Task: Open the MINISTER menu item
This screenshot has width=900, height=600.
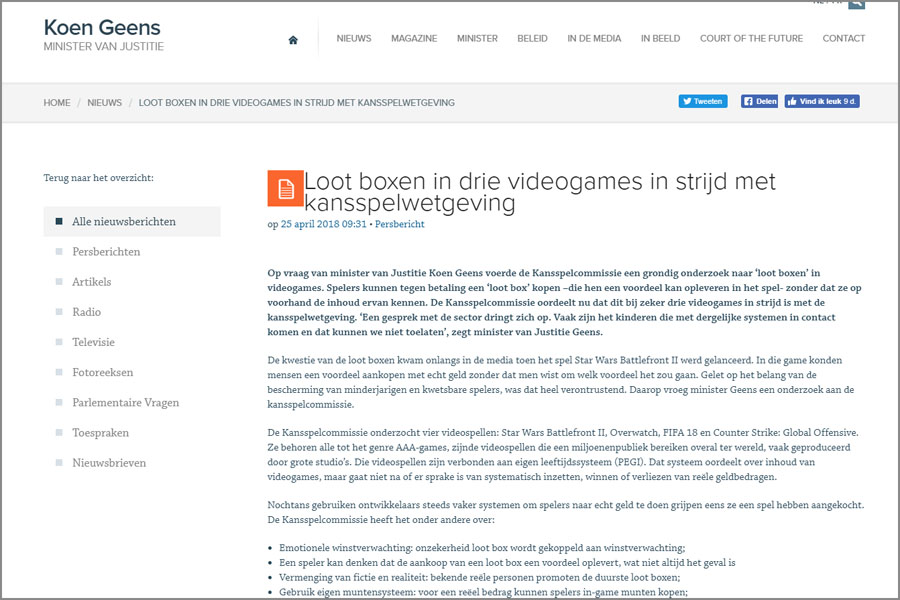Action: coord(477,38)
